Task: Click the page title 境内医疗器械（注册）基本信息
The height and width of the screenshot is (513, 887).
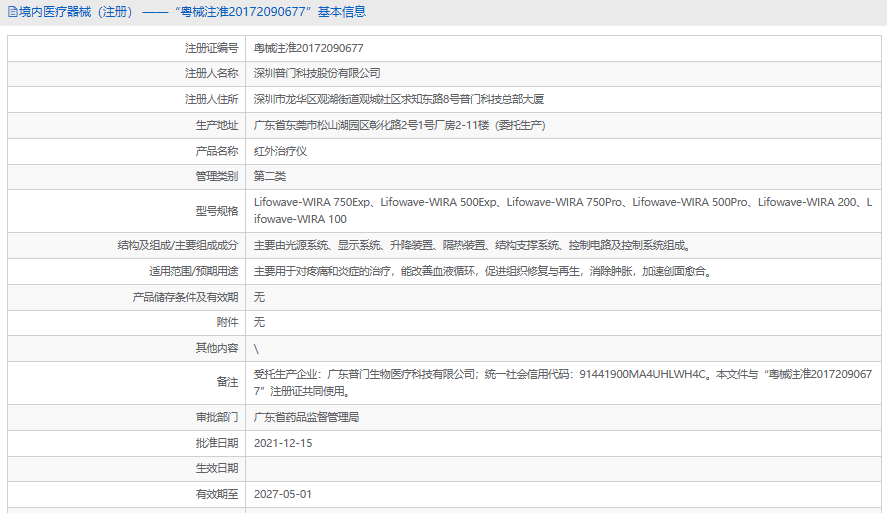Action: (192, 12)
